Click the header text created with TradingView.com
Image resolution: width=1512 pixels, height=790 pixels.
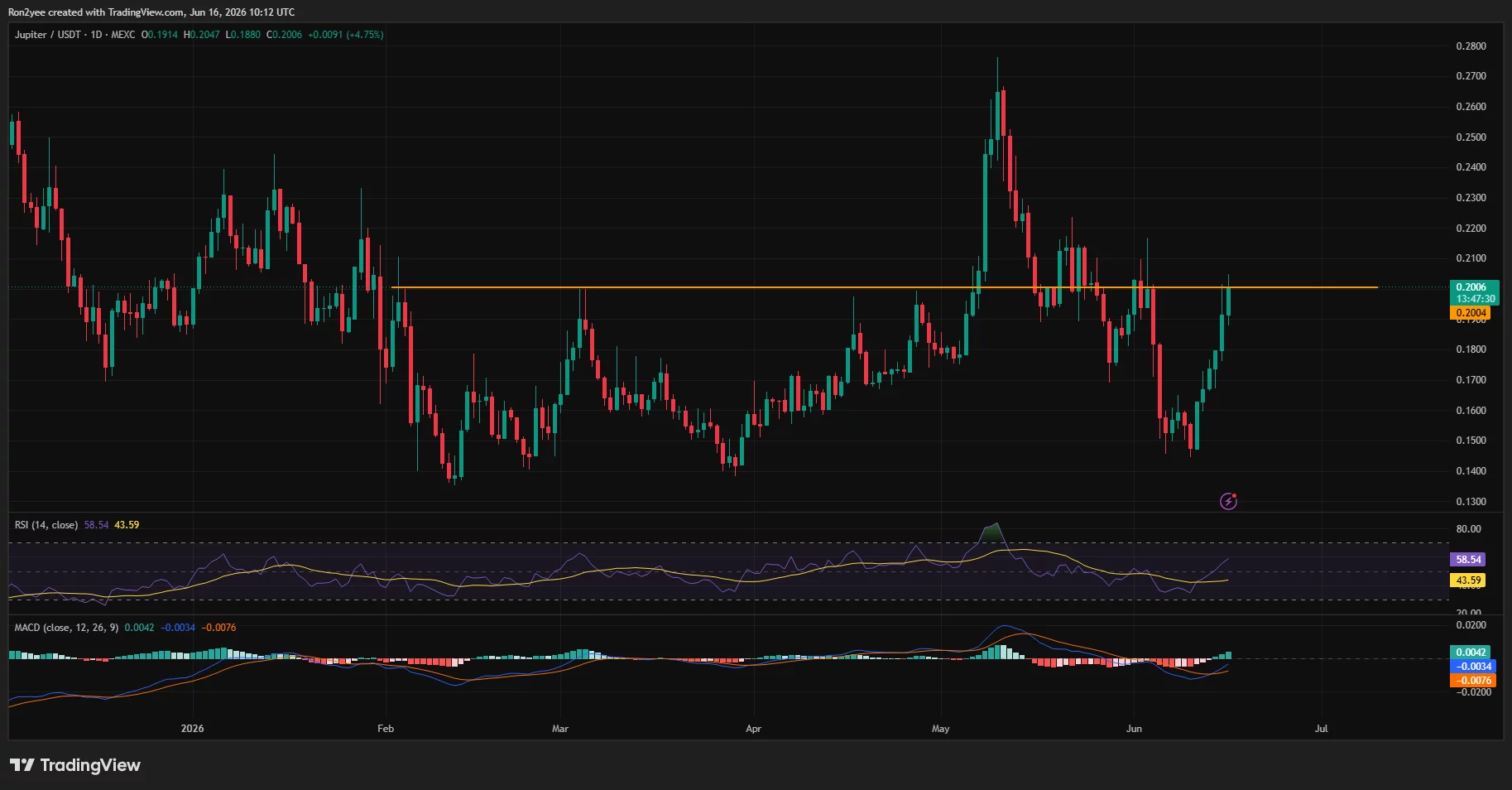116,12
